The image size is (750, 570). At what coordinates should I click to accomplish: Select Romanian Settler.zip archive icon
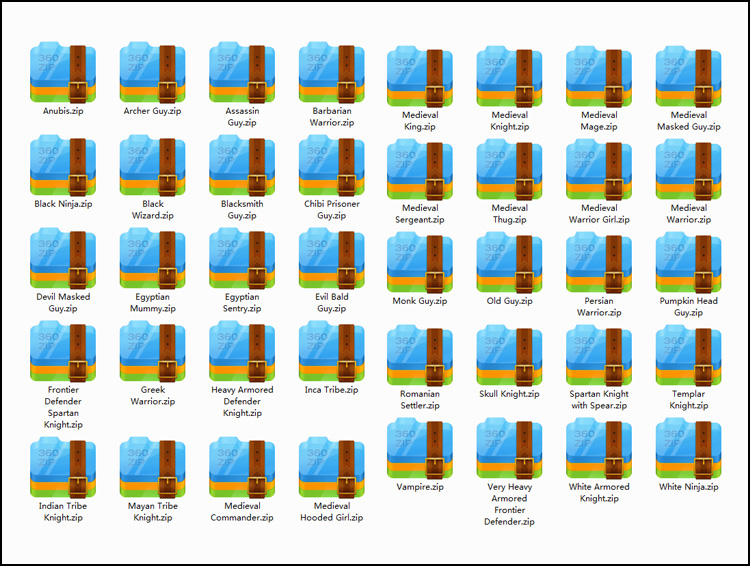pos(420,355)
